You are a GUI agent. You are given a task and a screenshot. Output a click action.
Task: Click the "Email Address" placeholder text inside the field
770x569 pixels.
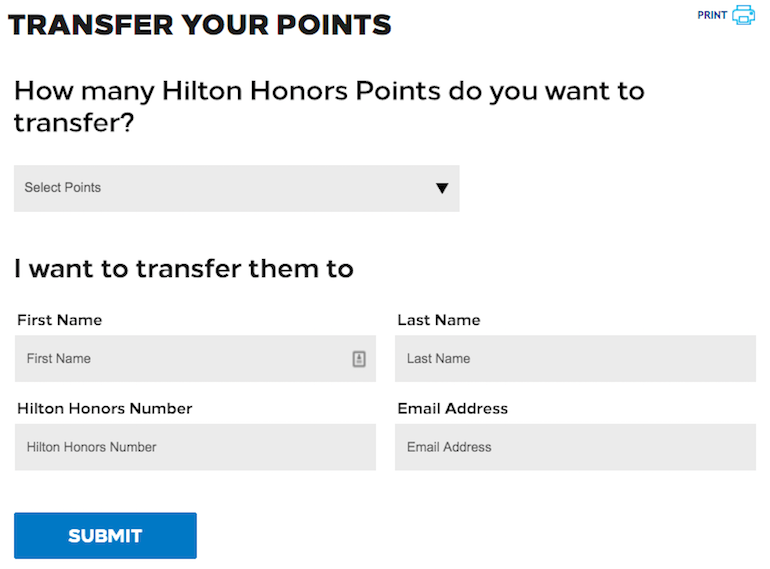pyautogui.click(x=449, y=447)
